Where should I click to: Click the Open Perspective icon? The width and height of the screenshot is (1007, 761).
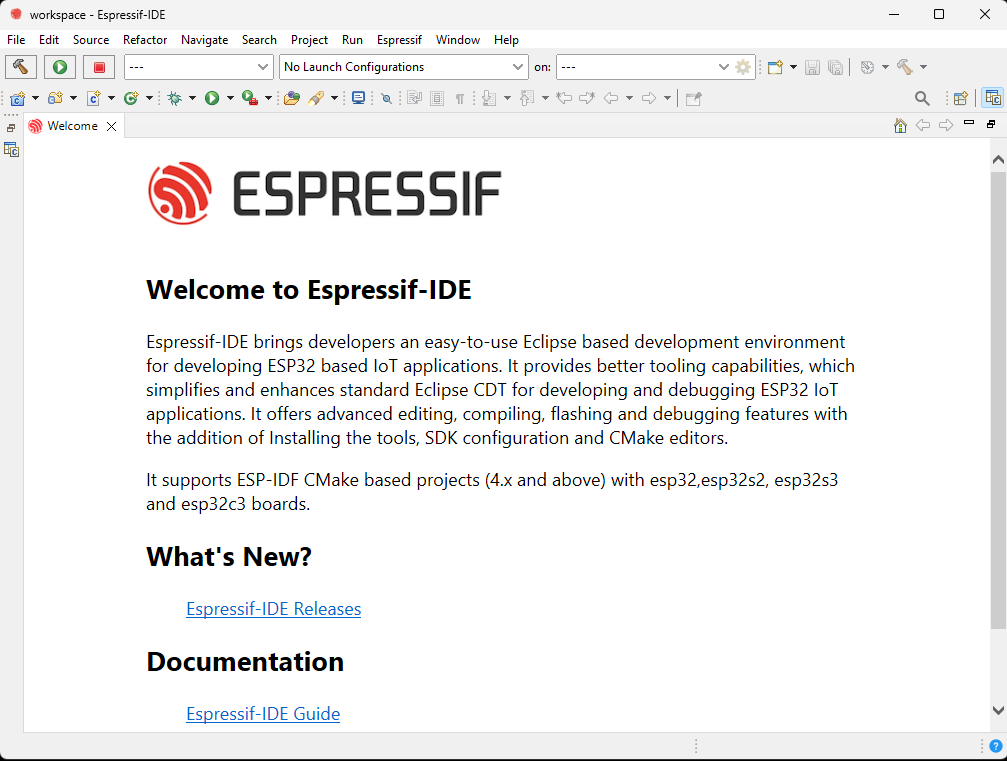pyautogui.click(x=961, y=98)
